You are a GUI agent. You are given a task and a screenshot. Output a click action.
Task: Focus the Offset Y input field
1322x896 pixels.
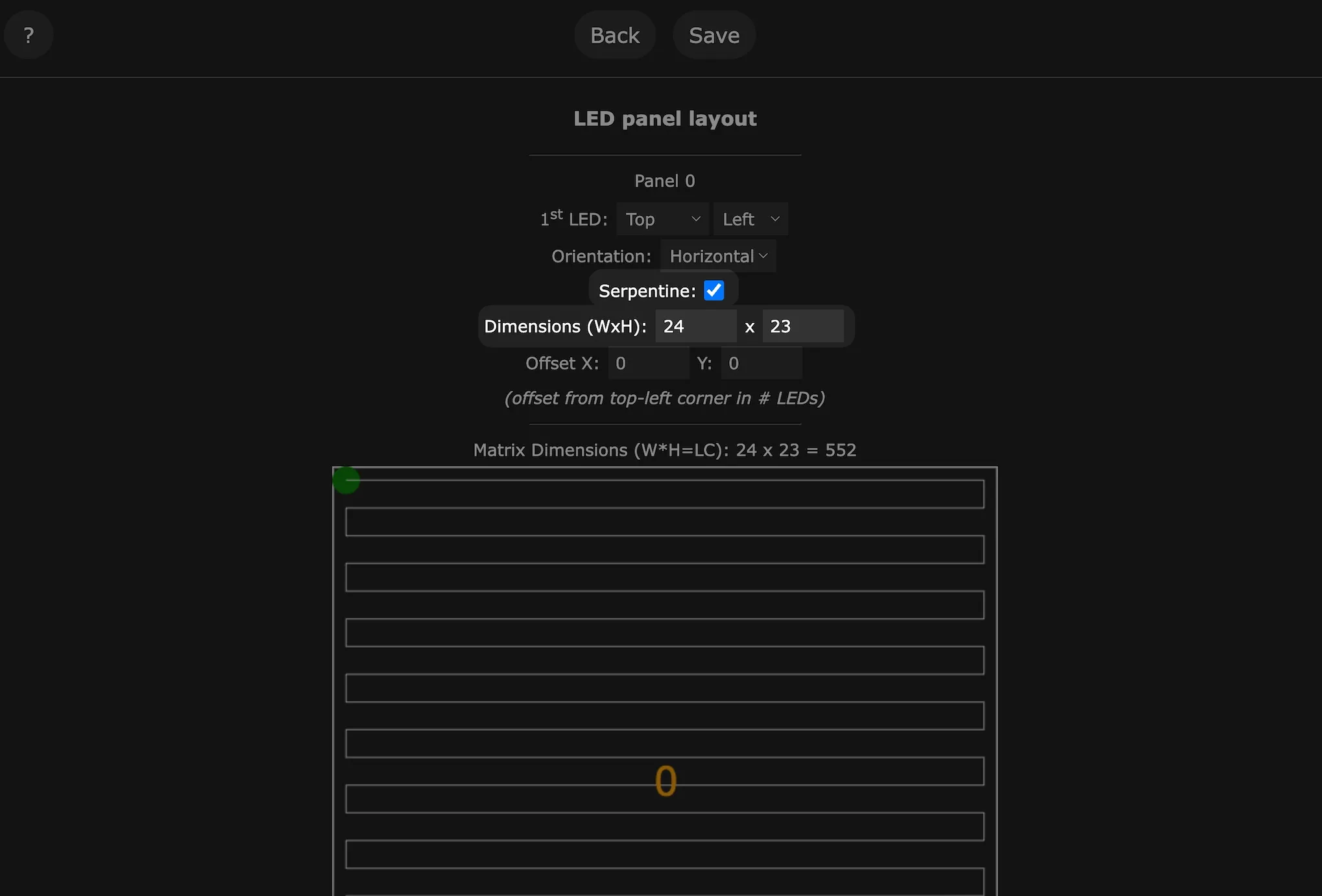point(760,363)
